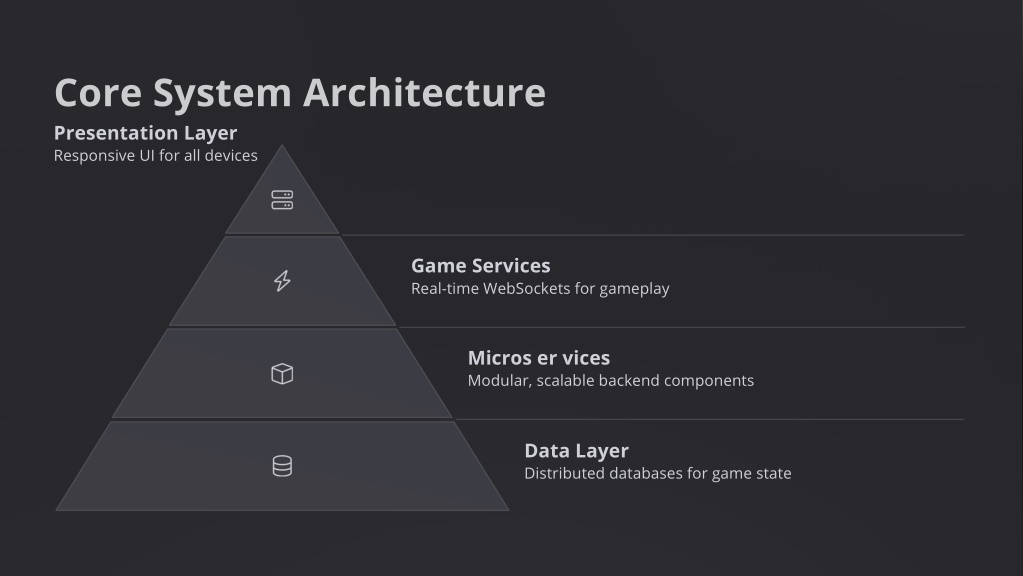Image resolution: width=1023 pixels, height=576 pixels.
Task: Select the Distributed databases for game state text
Action: point(658,473)
